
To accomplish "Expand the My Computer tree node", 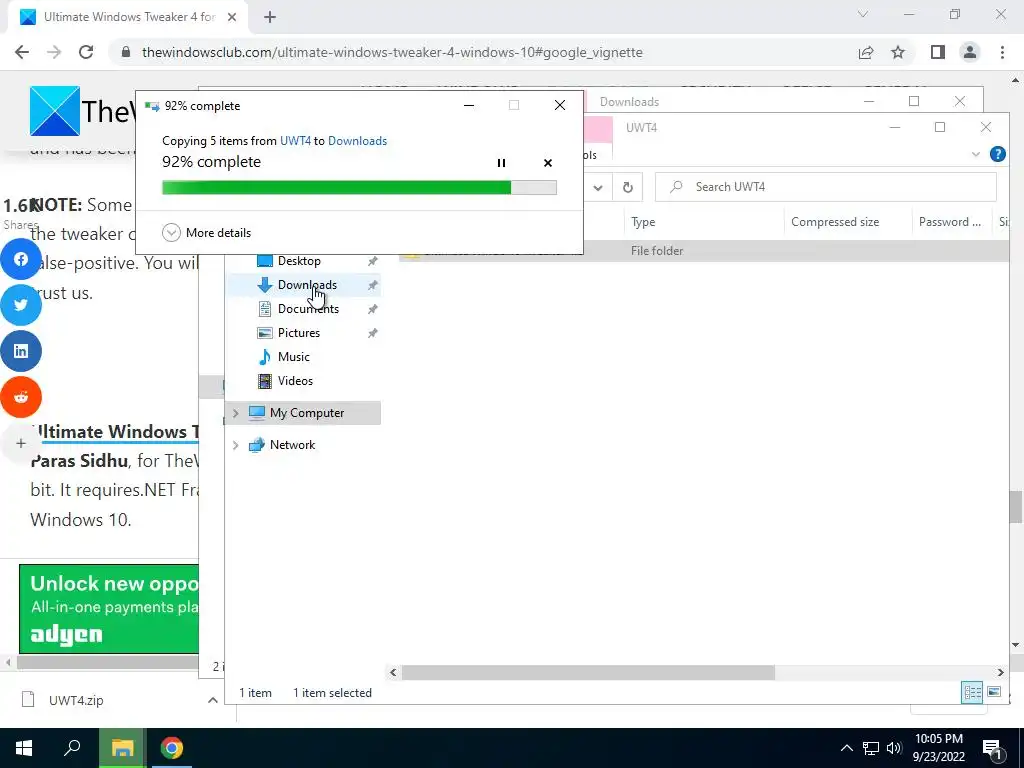I will tap(236, 413).
